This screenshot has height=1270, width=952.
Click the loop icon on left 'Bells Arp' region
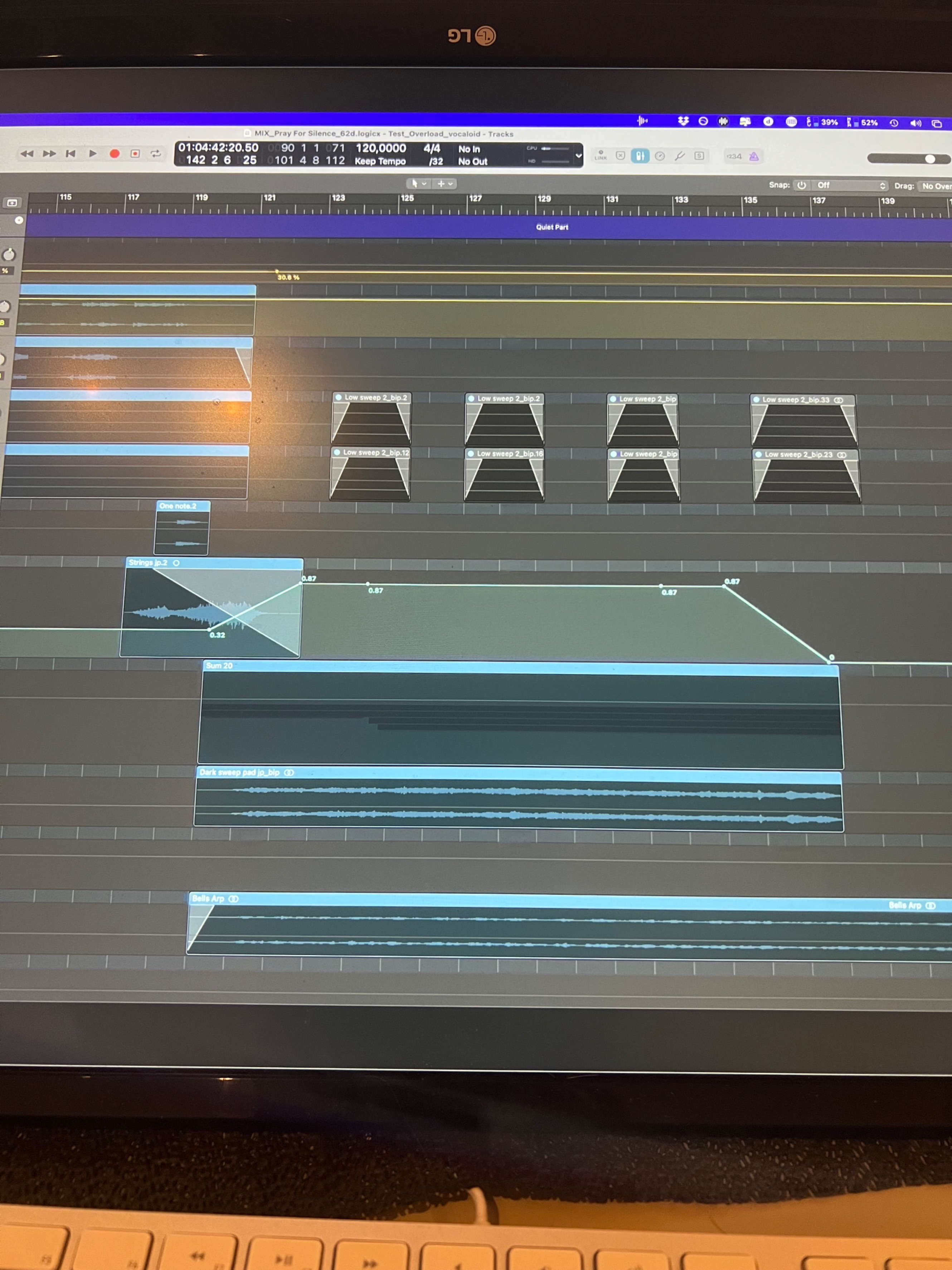click(x=234, y=899)
